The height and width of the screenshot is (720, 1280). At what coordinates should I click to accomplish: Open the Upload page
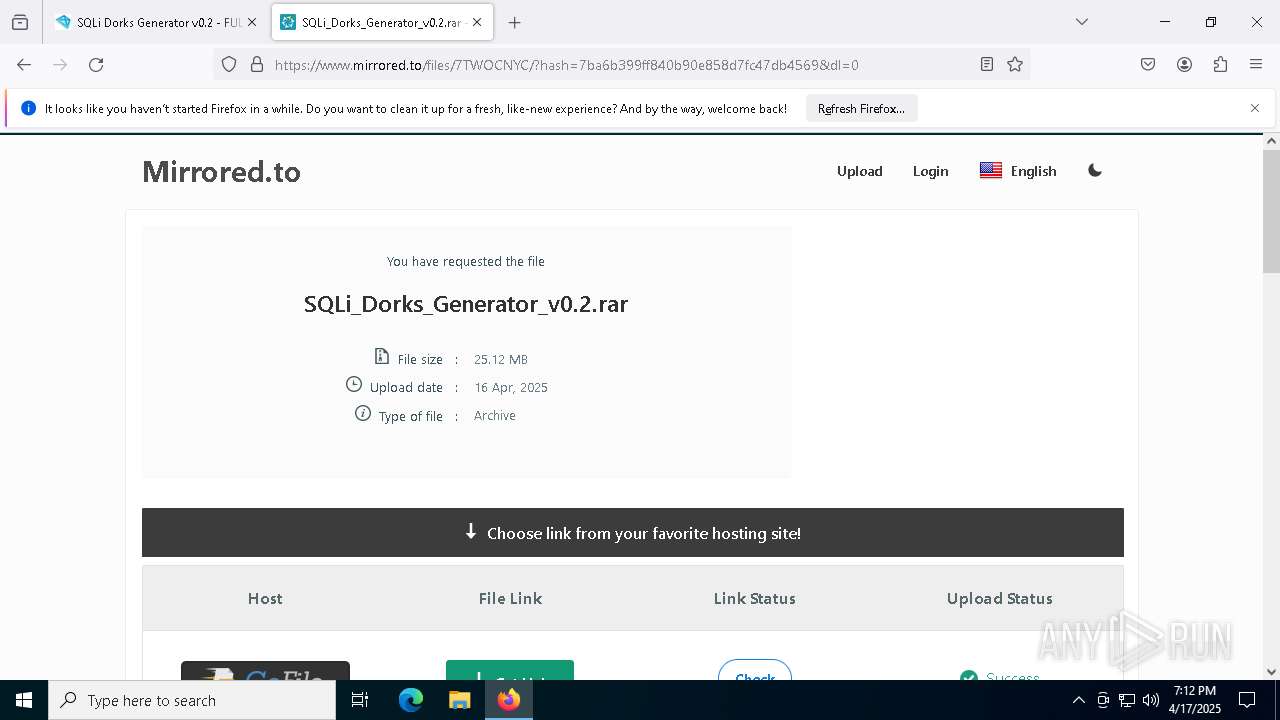pyautogui.click(x=860, y=171)
